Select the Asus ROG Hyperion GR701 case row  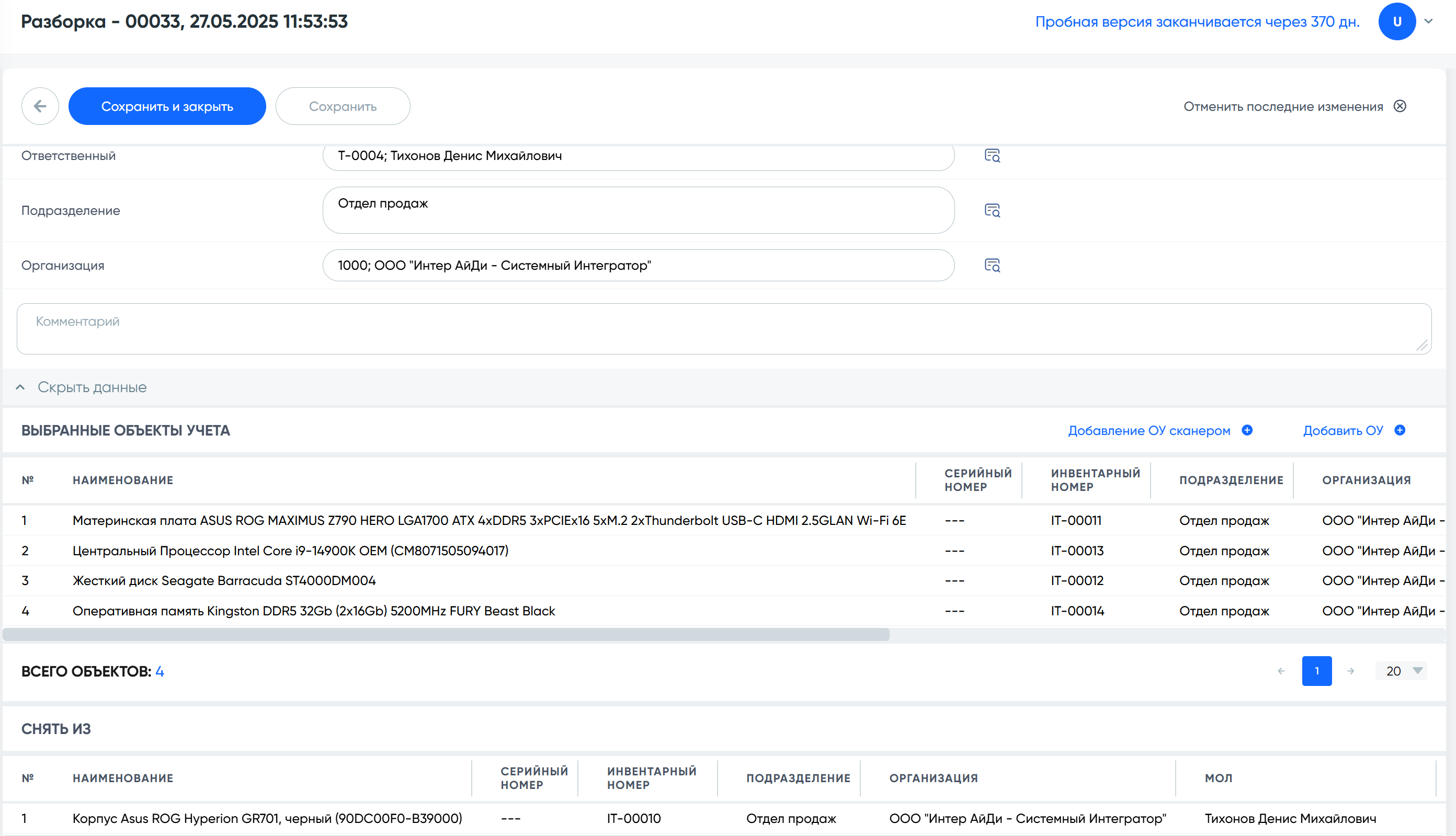[x=724, y=818]
